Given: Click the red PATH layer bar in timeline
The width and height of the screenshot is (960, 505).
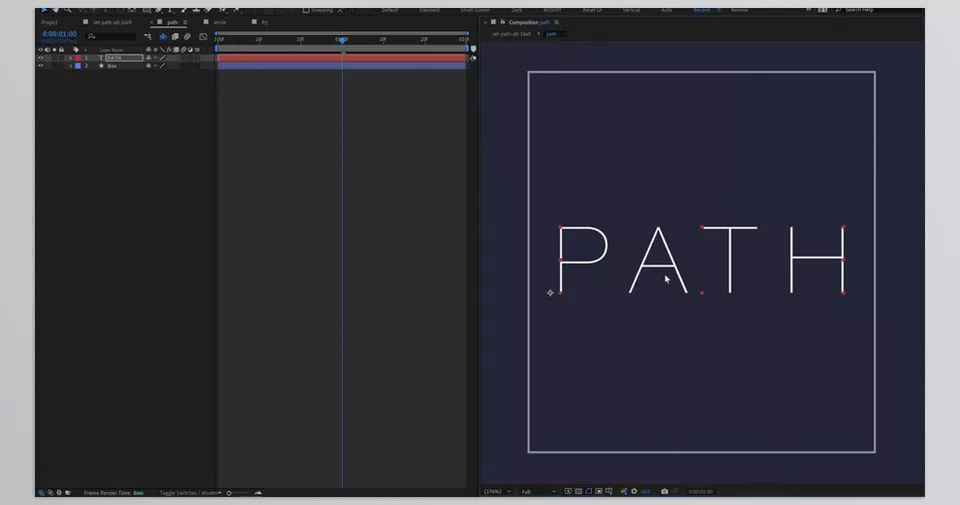Looking at the screenshot, I should [342, 58].
